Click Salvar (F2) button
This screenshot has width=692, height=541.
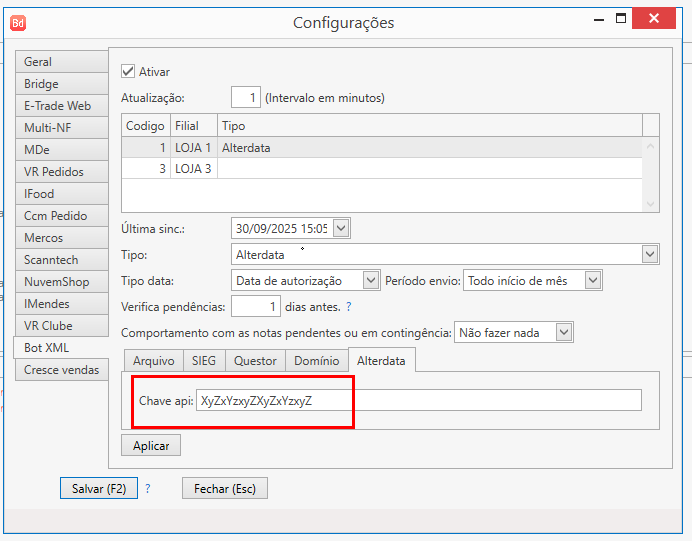pos(98,489)
